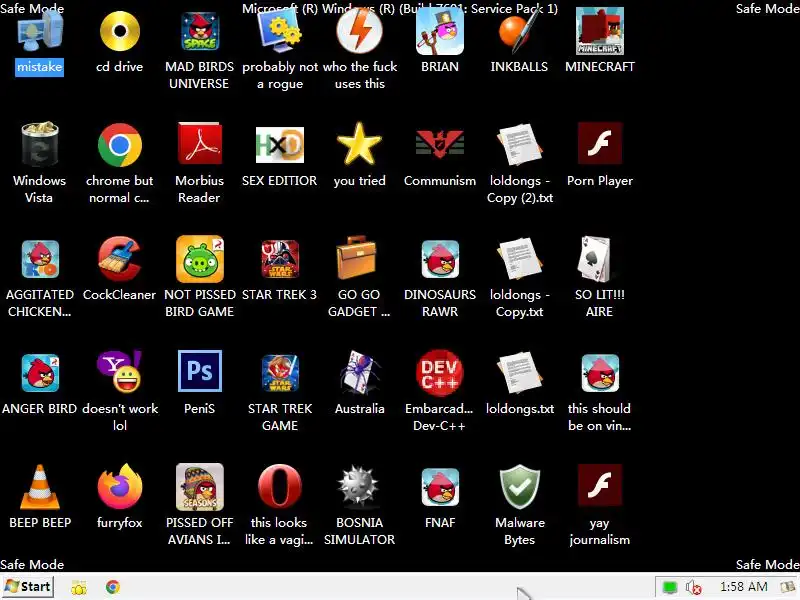The height and width of the screenshot is (600, 800).
Task: Open the 'Porn Player' Flash icon
Action: 599,144
